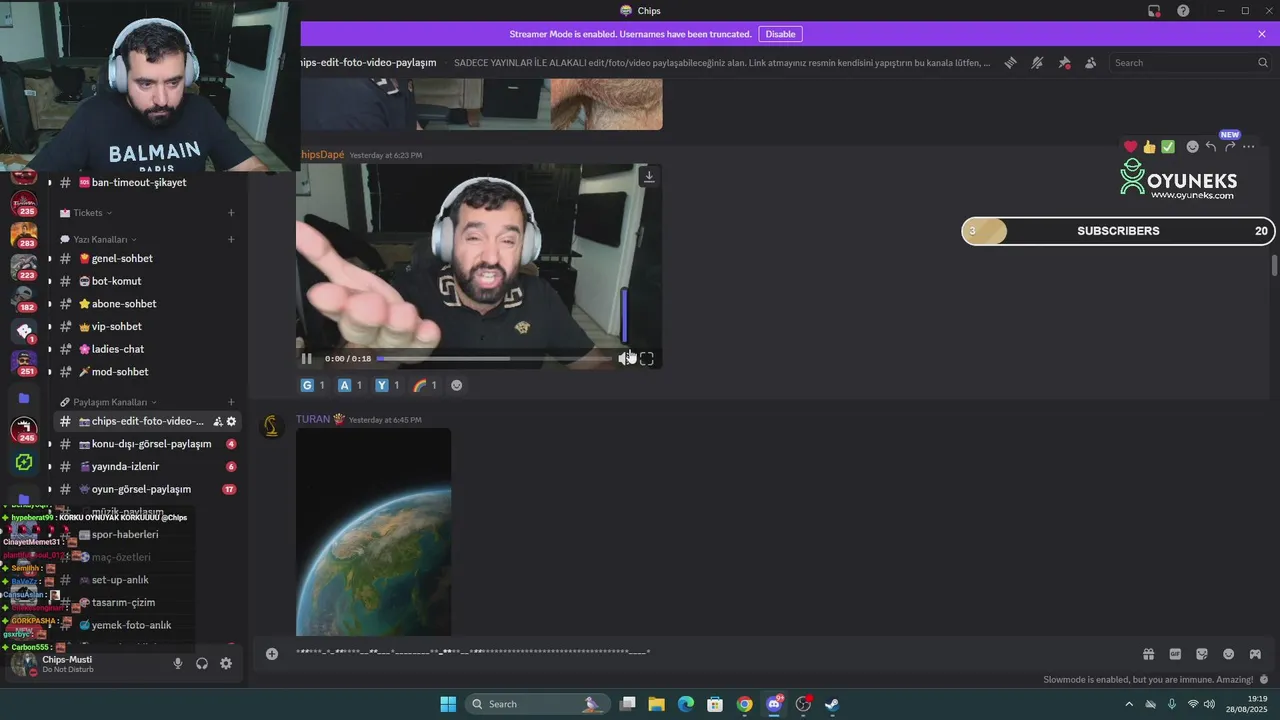The width and height of the screenshot is (1280, 720).
Task: Toggle the A reaction on video message
Action: click(350, 385)
